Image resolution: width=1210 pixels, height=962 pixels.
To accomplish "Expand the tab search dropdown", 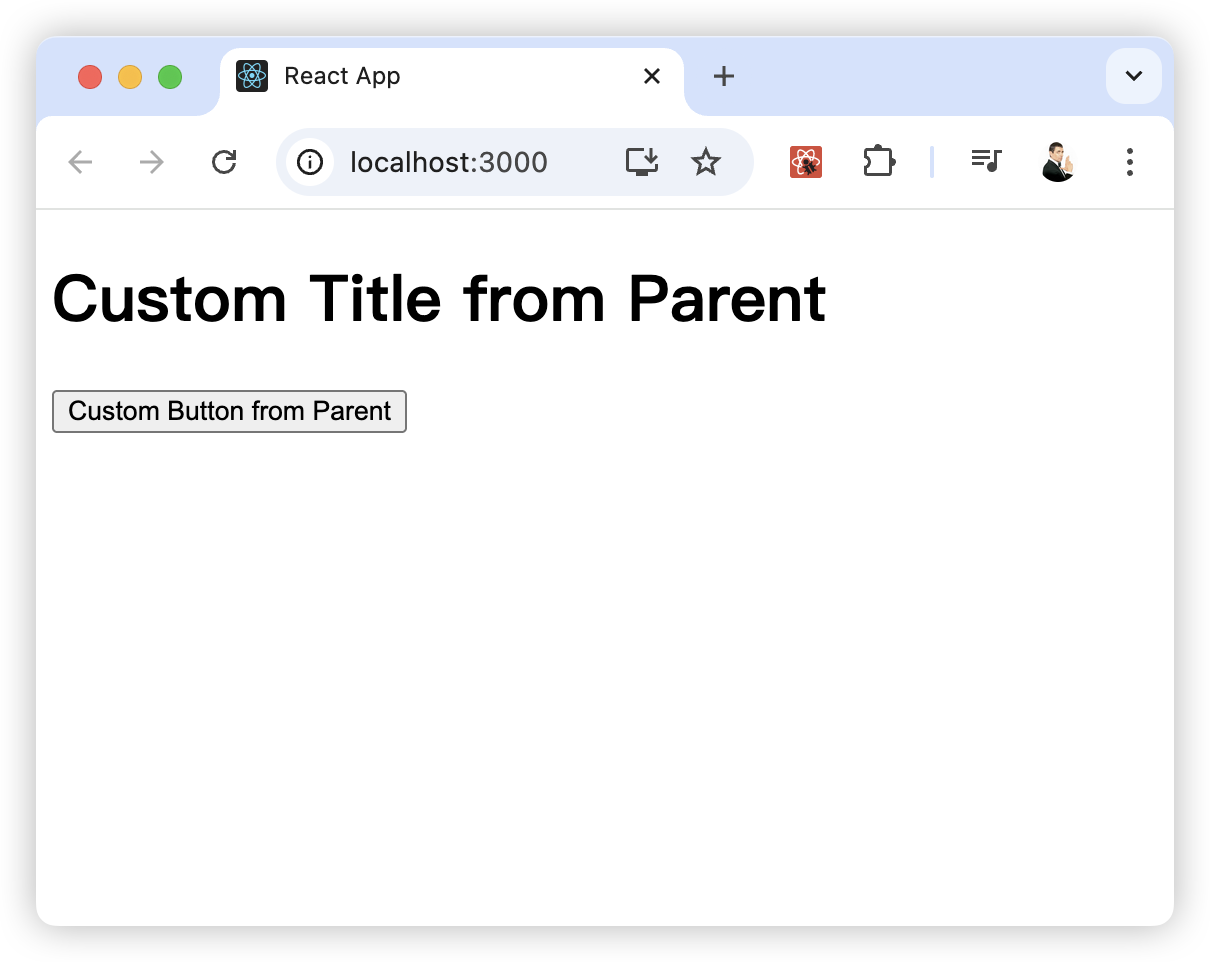I will [x=1134, y=76].
